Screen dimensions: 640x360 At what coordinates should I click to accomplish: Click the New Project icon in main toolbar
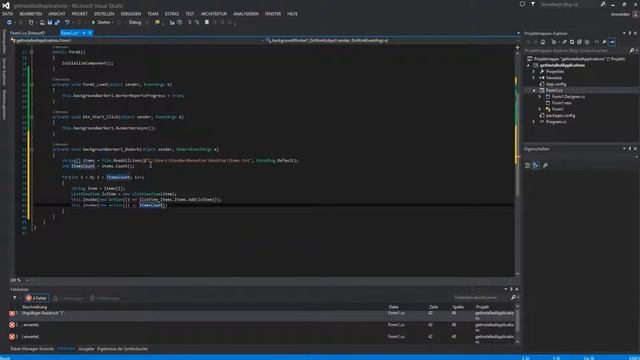click(31, 22)
